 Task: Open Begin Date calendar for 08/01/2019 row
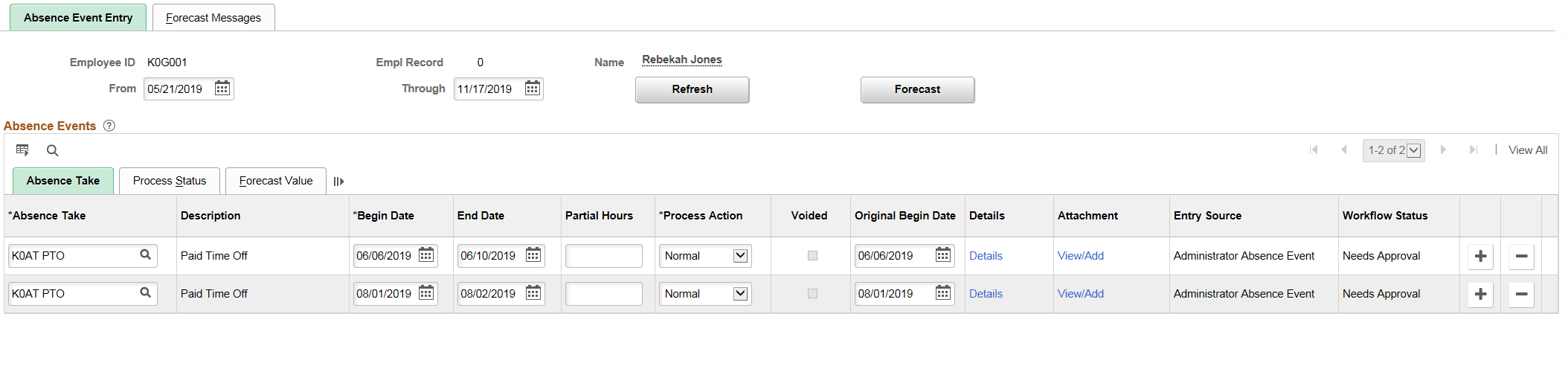(x=426, y=293)
